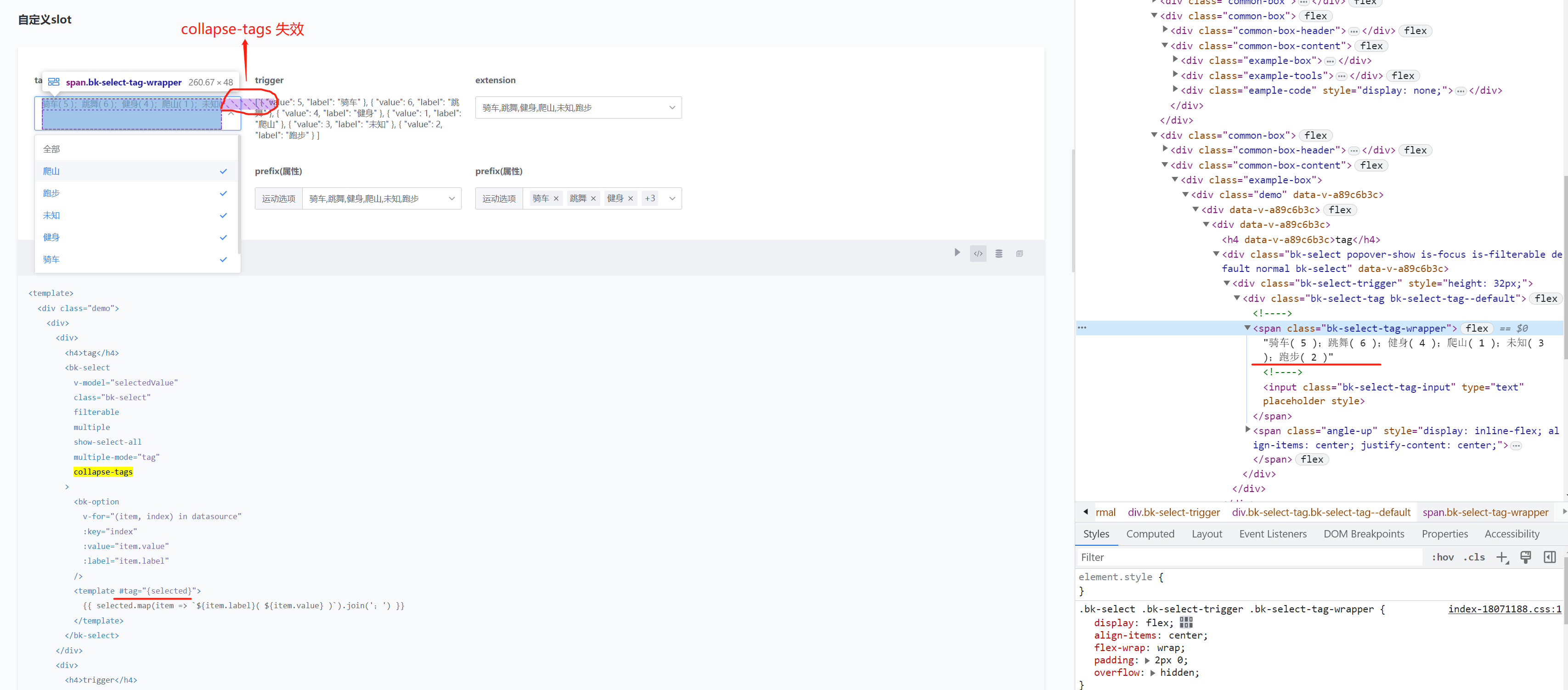Open the data view using the stacked-disc icon
The image size is (1568, 690).
(999, 253)
